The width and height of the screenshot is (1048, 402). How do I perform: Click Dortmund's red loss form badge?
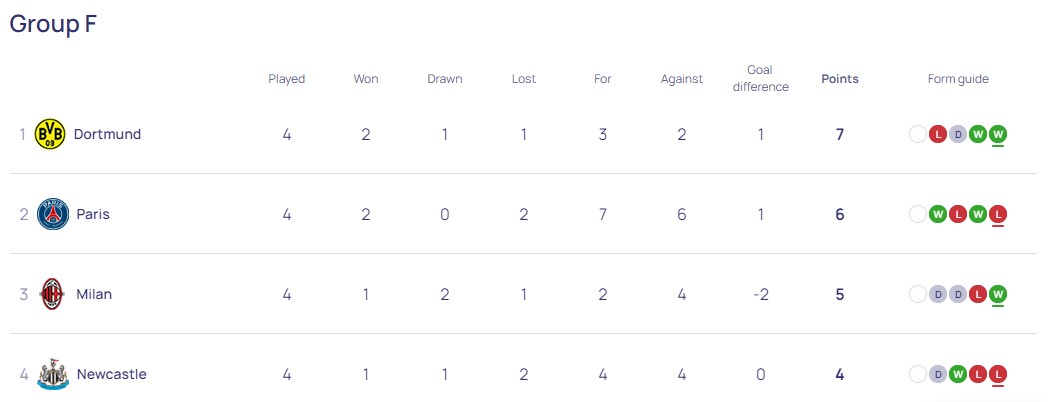pyautogui.click(x=938, y=134)
